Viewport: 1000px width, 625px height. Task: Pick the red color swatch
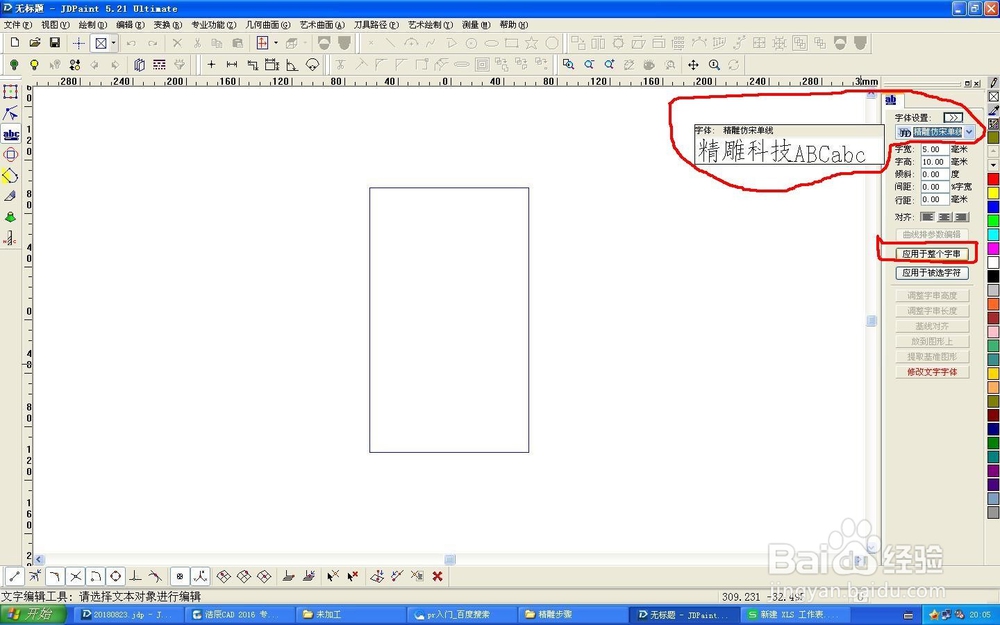(x=994, y=179)
